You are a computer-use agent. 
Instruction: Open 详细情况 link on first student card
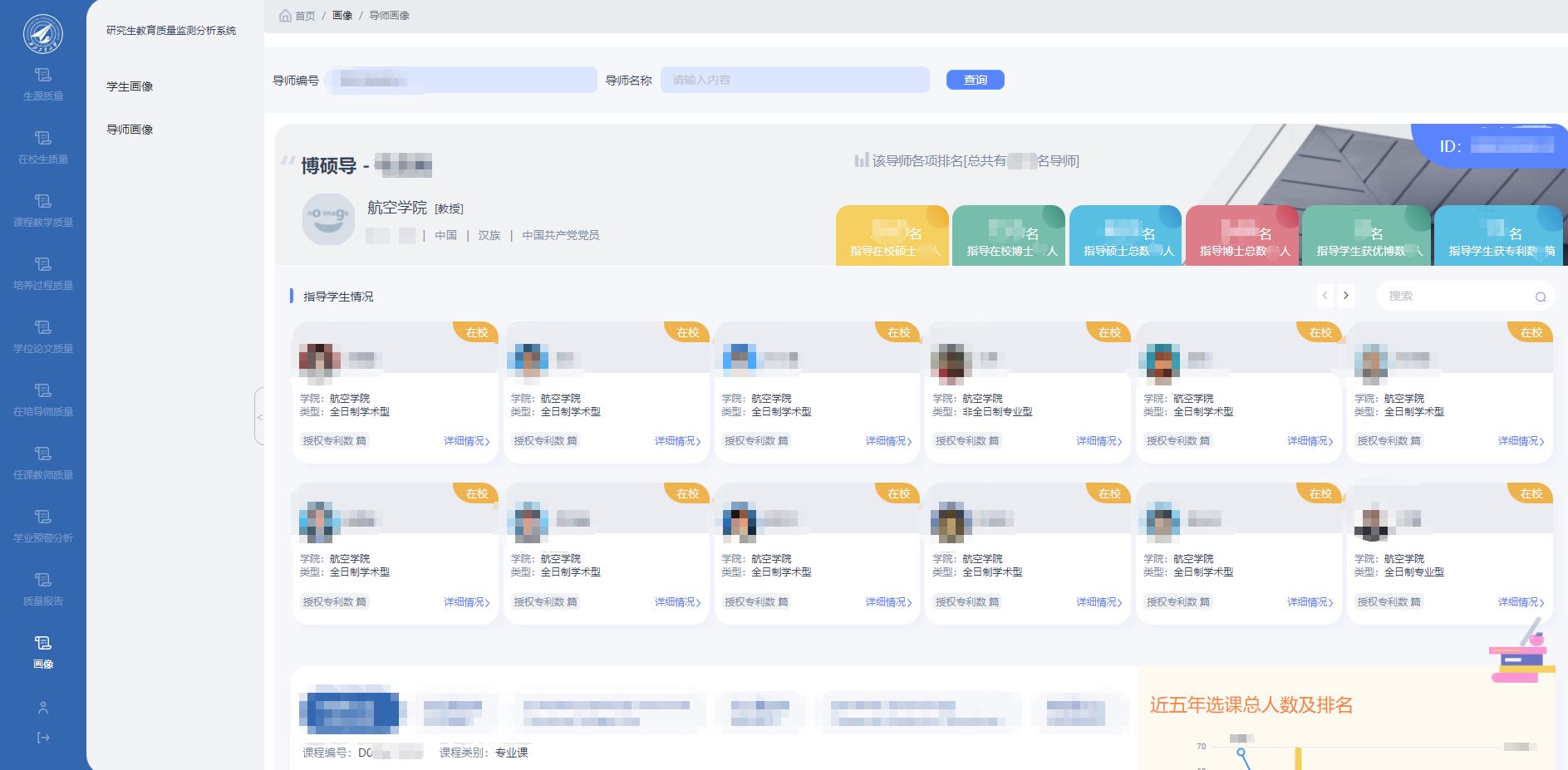pos(466,441)
